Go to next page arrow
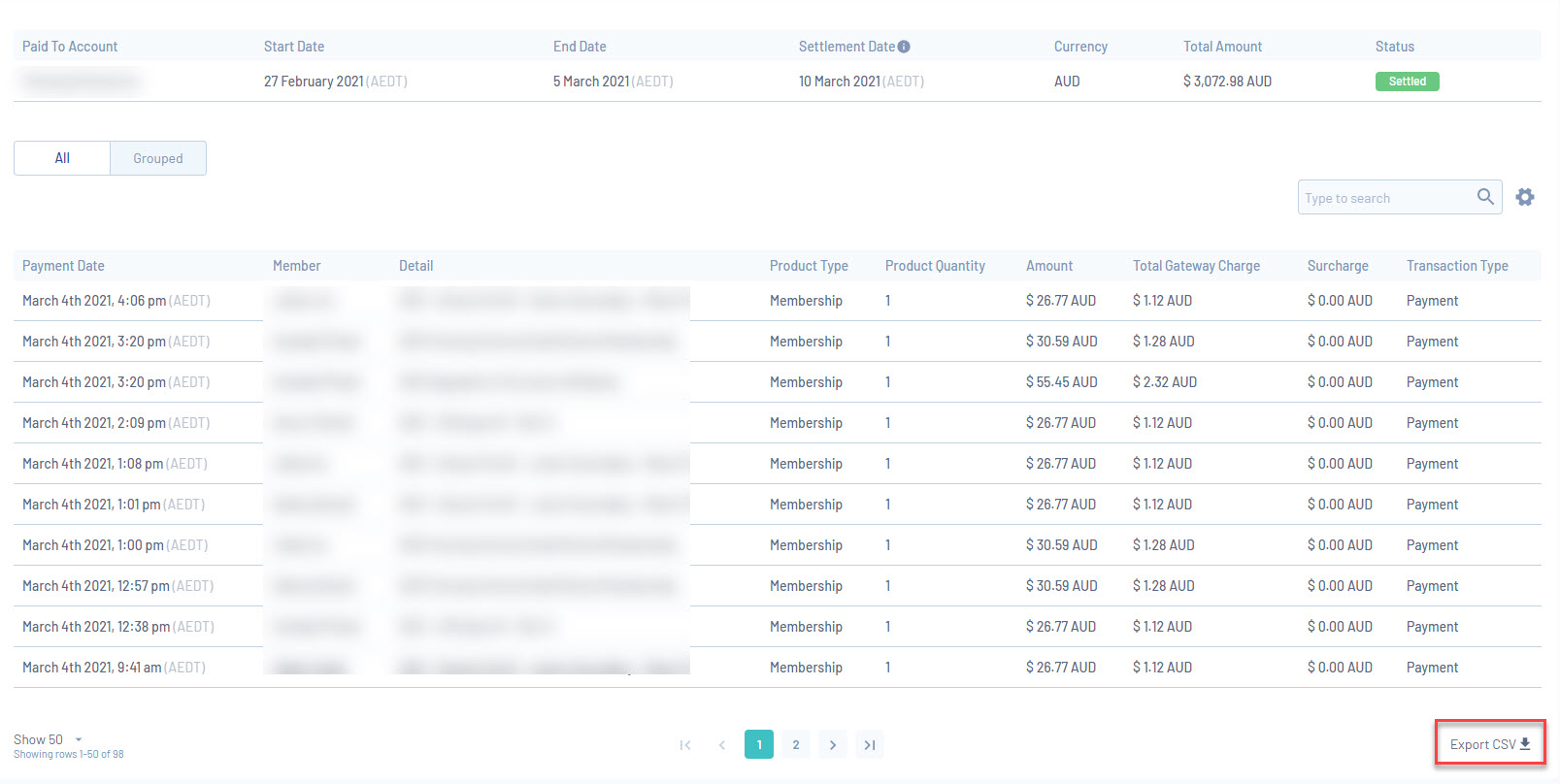 [x=833, y=744]
